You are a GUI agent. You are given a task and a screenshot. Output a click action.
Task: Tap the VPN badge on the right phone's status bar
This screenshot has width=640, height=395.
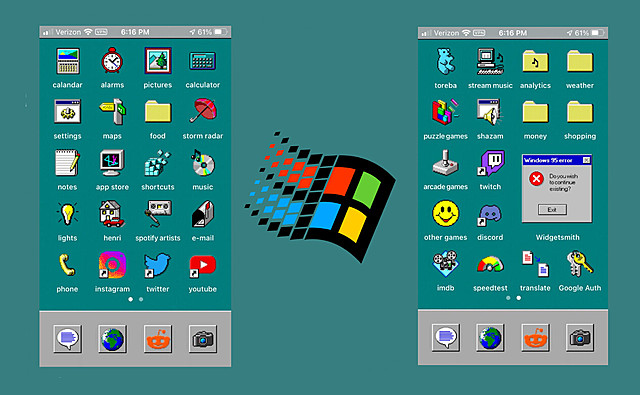point(479,33)
